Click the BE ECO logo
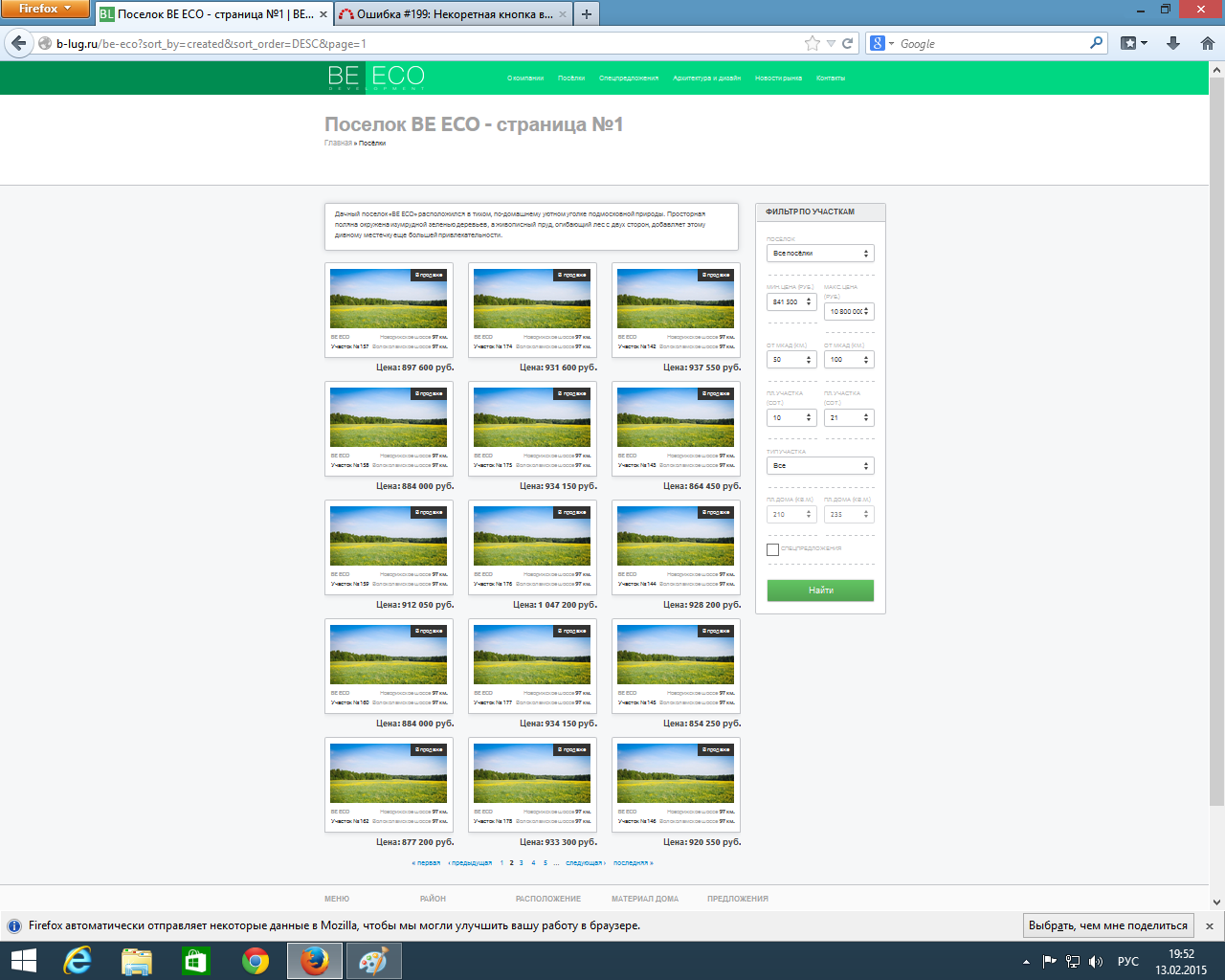This screenshot has height=980, width=1225. point(376,78)
